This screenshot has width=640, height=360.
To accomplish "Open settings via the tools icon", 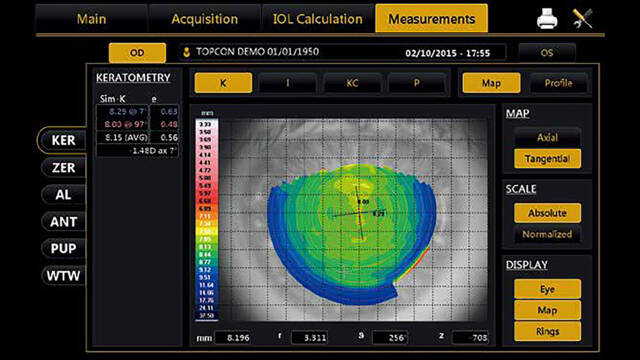I will click(x=582, y=19).
